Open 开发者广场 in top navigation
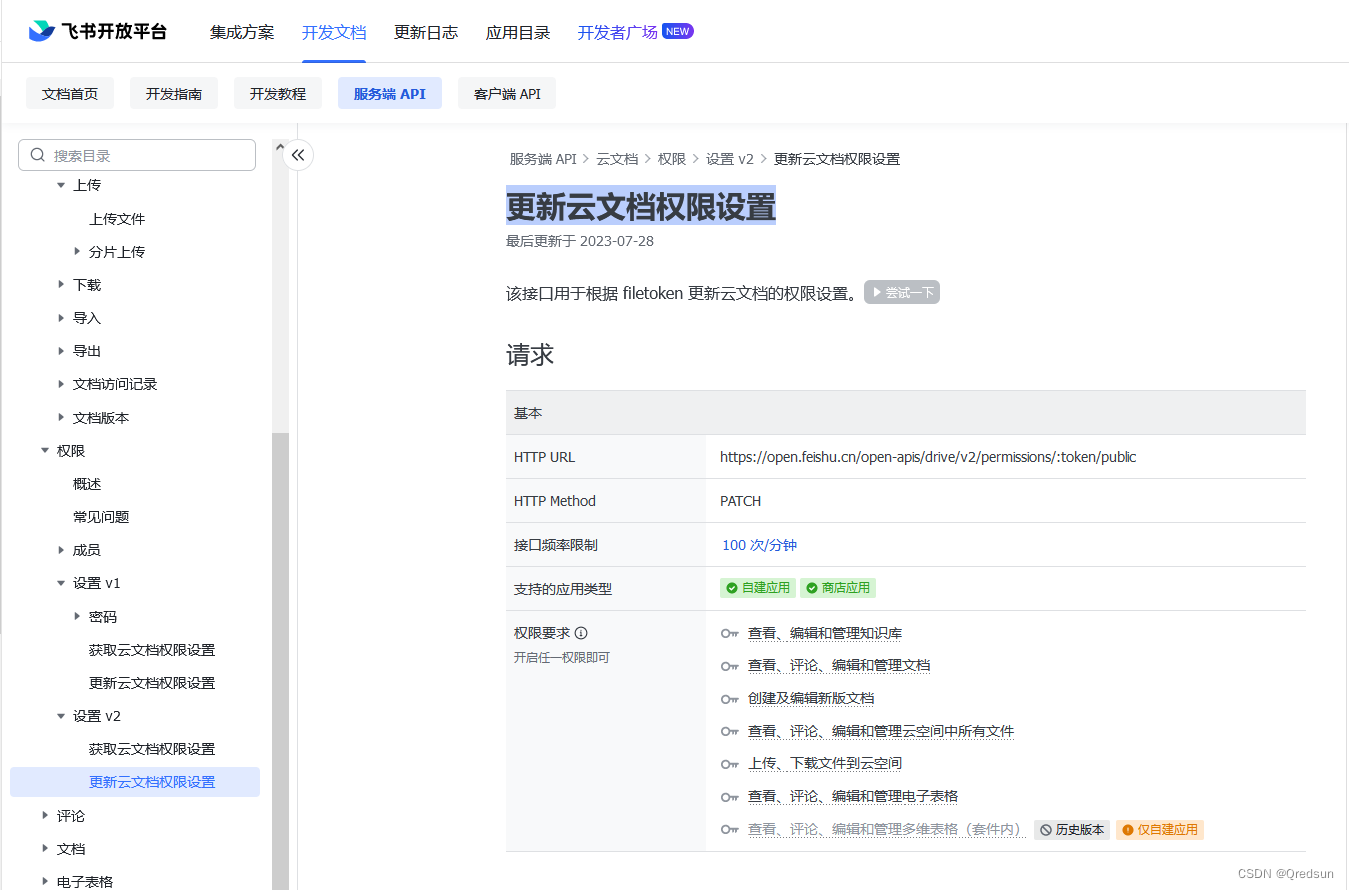 point(618,32)
